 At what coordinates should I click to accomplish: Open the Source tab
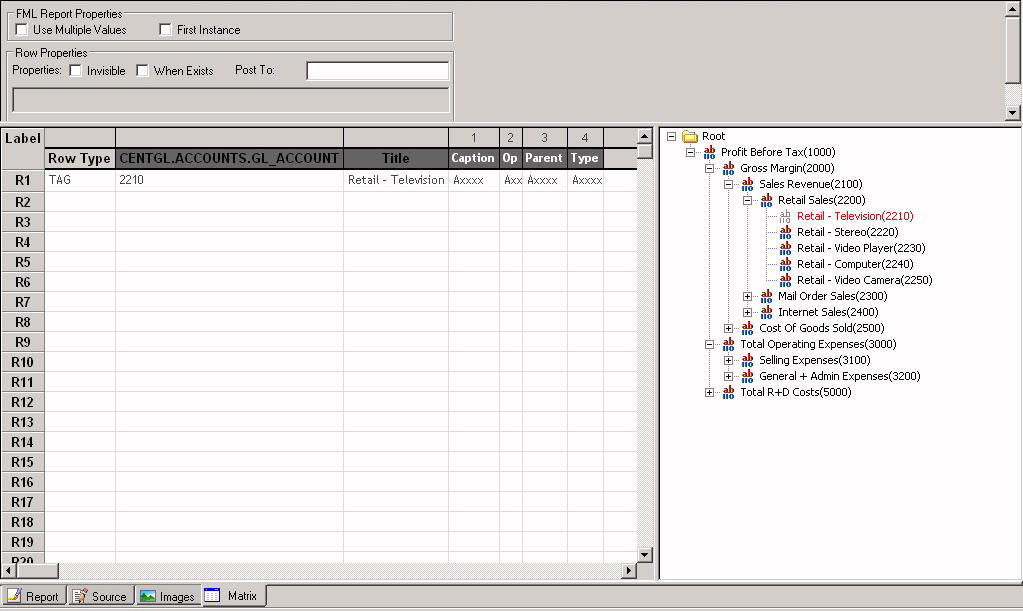100,596
